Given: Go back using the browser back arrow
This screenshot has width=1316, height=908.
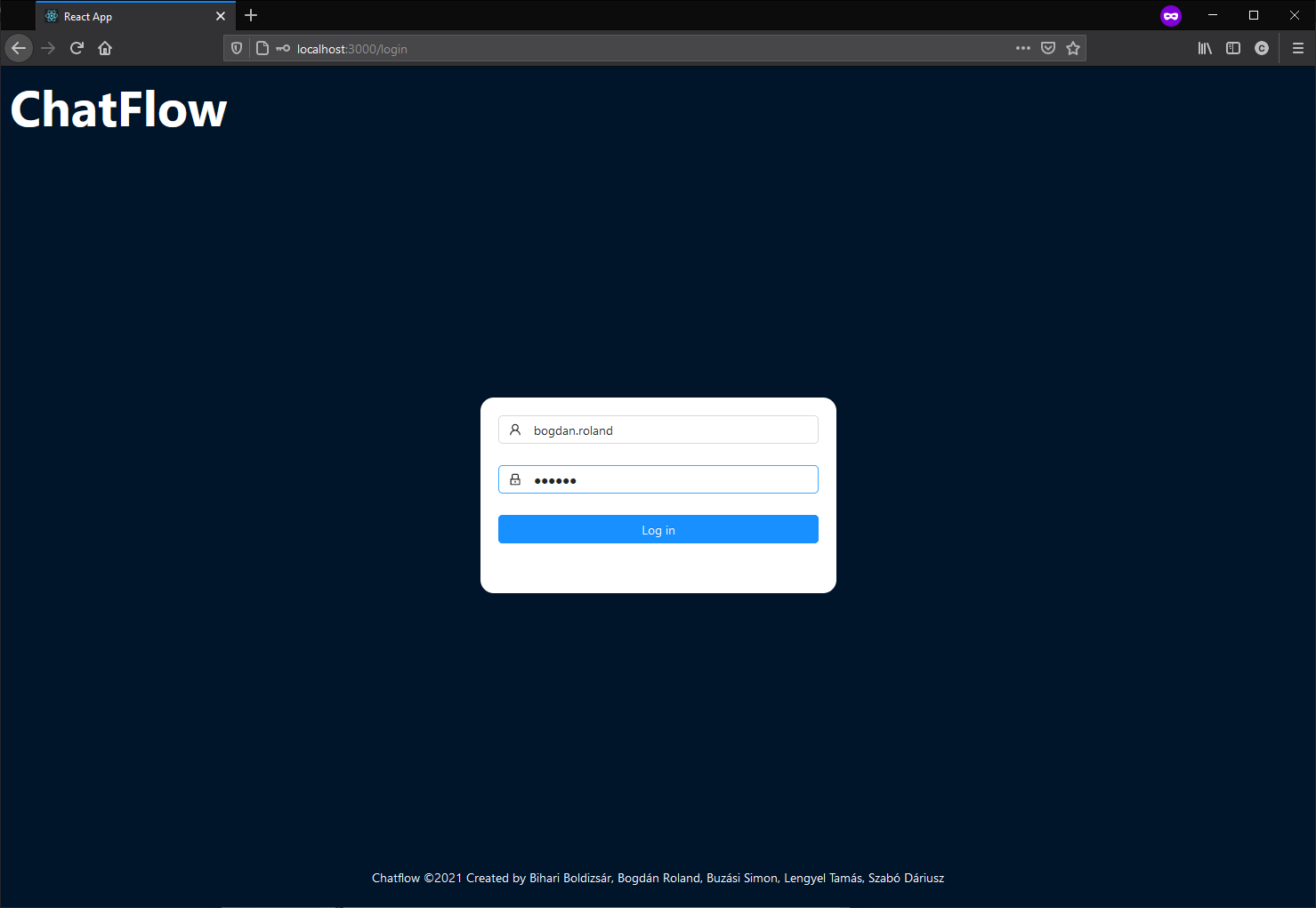Looking at the screenshot, I should [19, 48].
